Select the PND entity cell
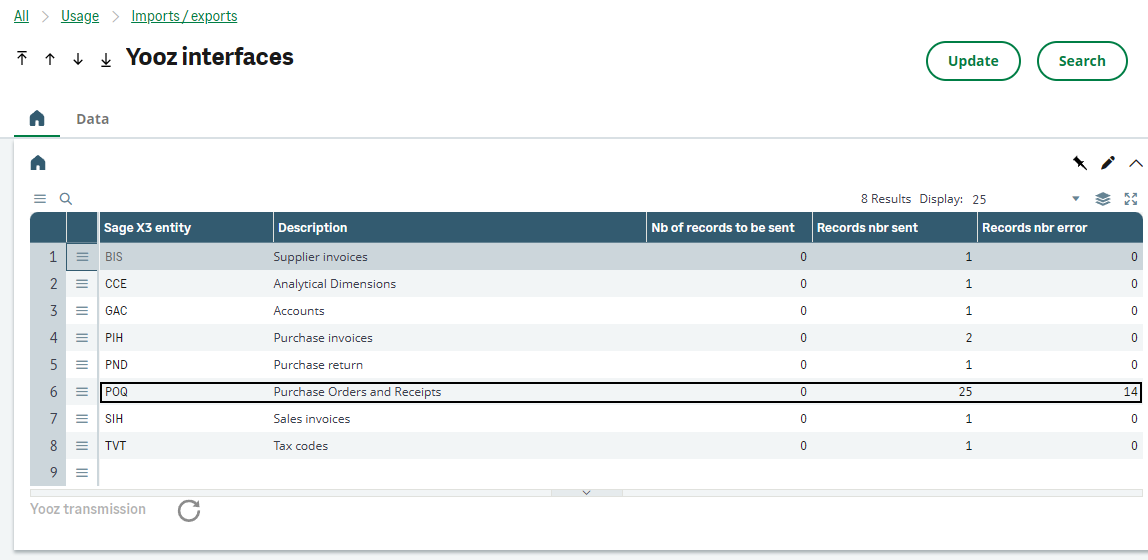This screenshot has width=1148, height=560. point(185,365)
